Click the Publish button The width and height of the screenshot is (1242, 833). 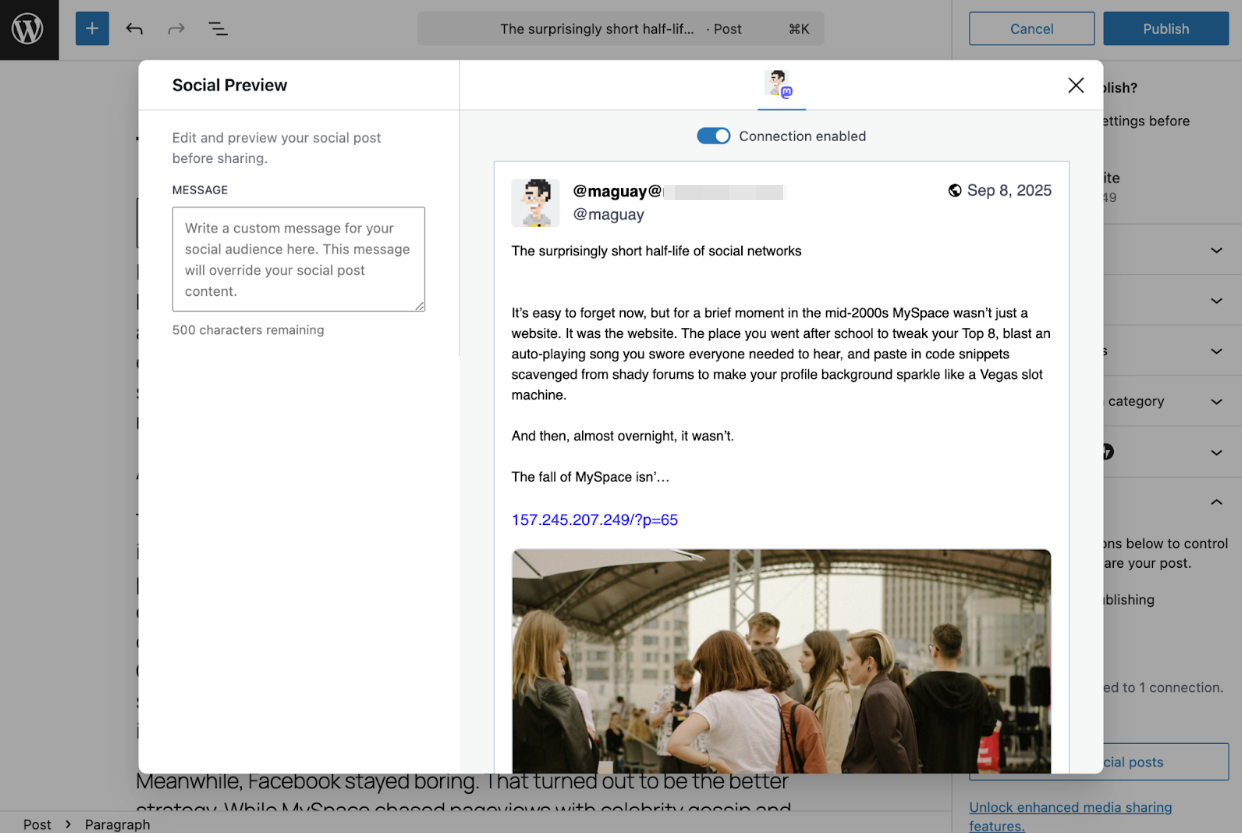(x=1166, y=28)
